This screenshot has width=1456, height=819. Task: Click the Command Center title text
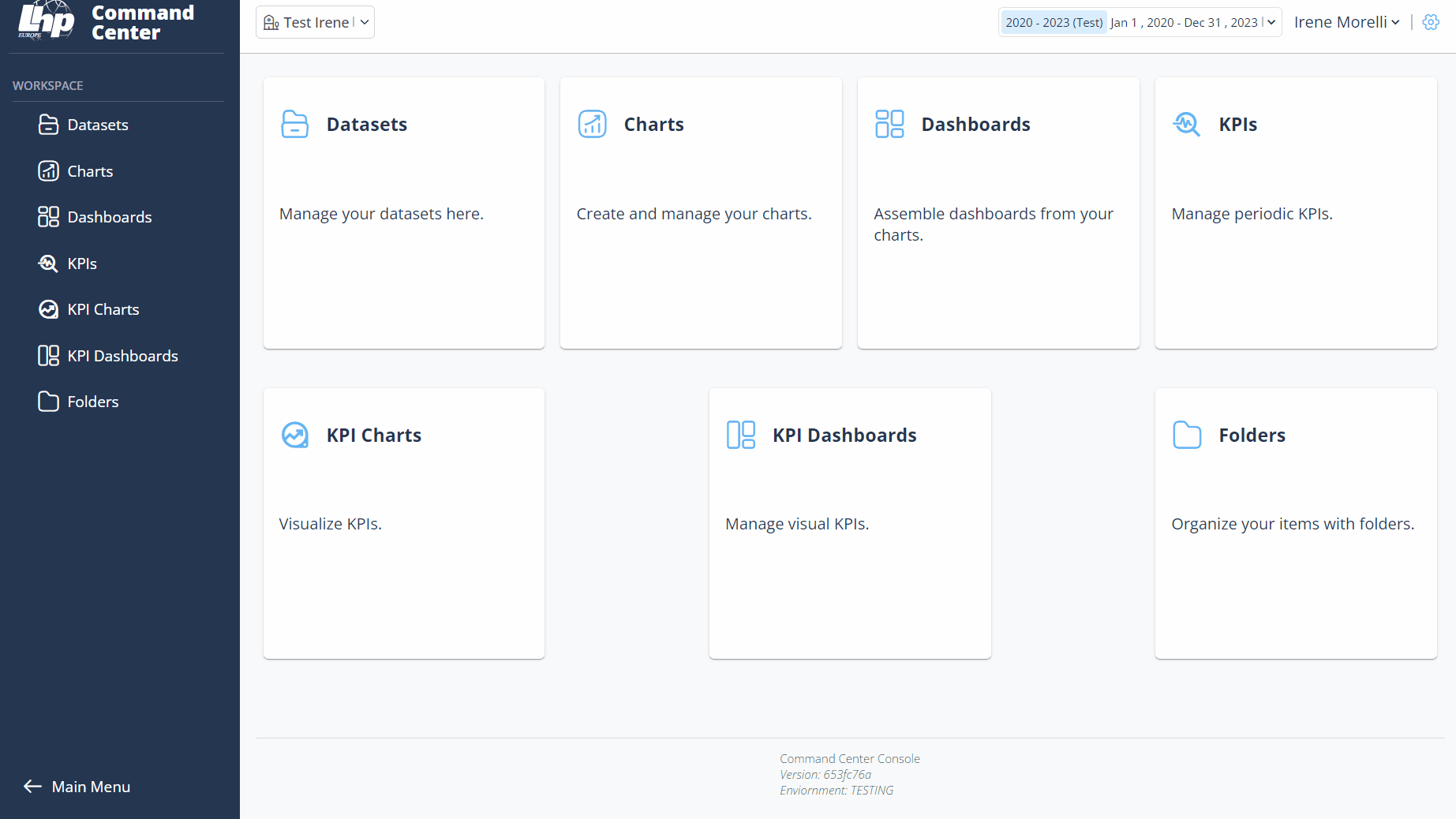point(143,22)
